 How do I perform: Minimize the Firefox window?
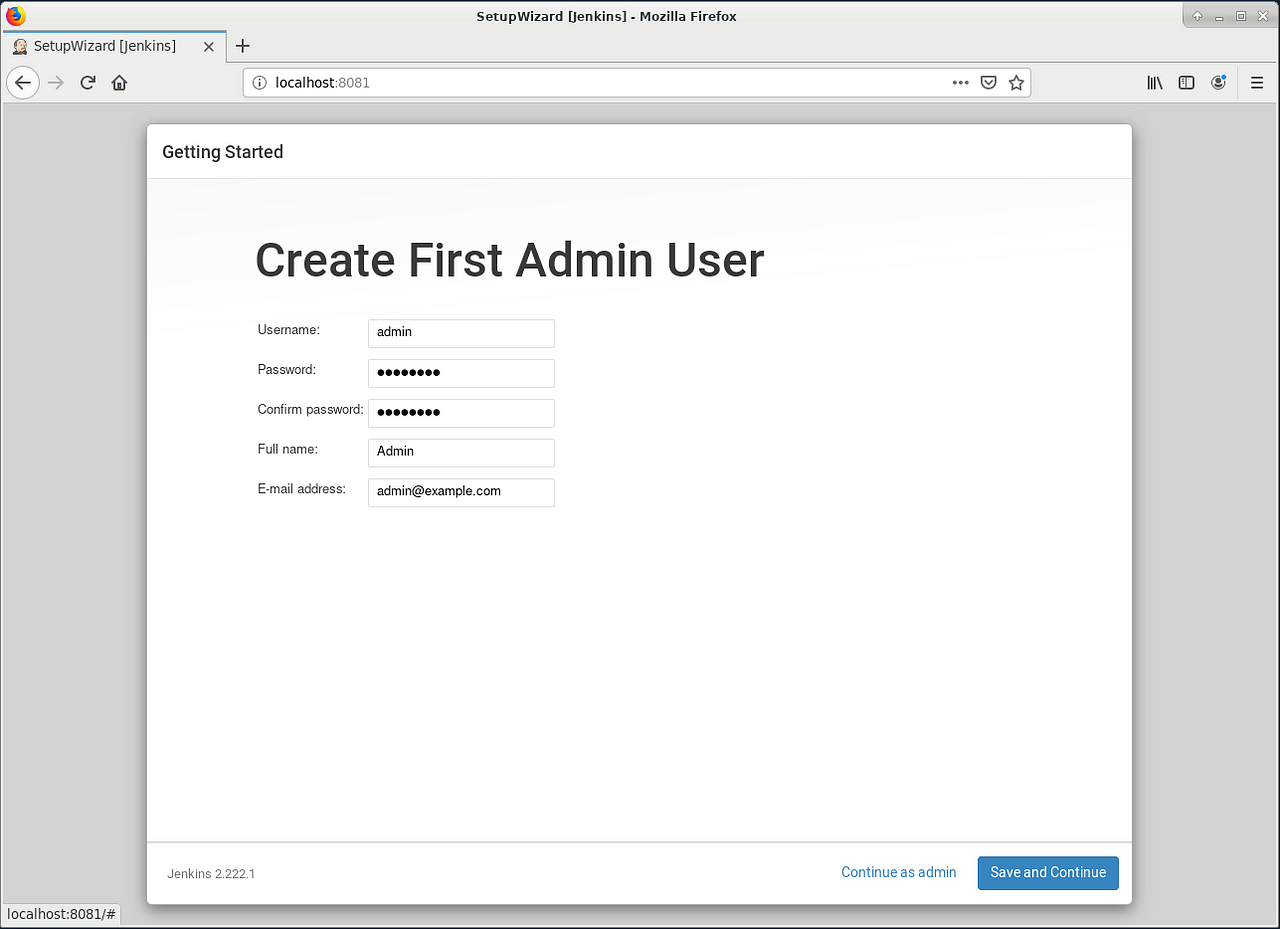[1219, 16]
